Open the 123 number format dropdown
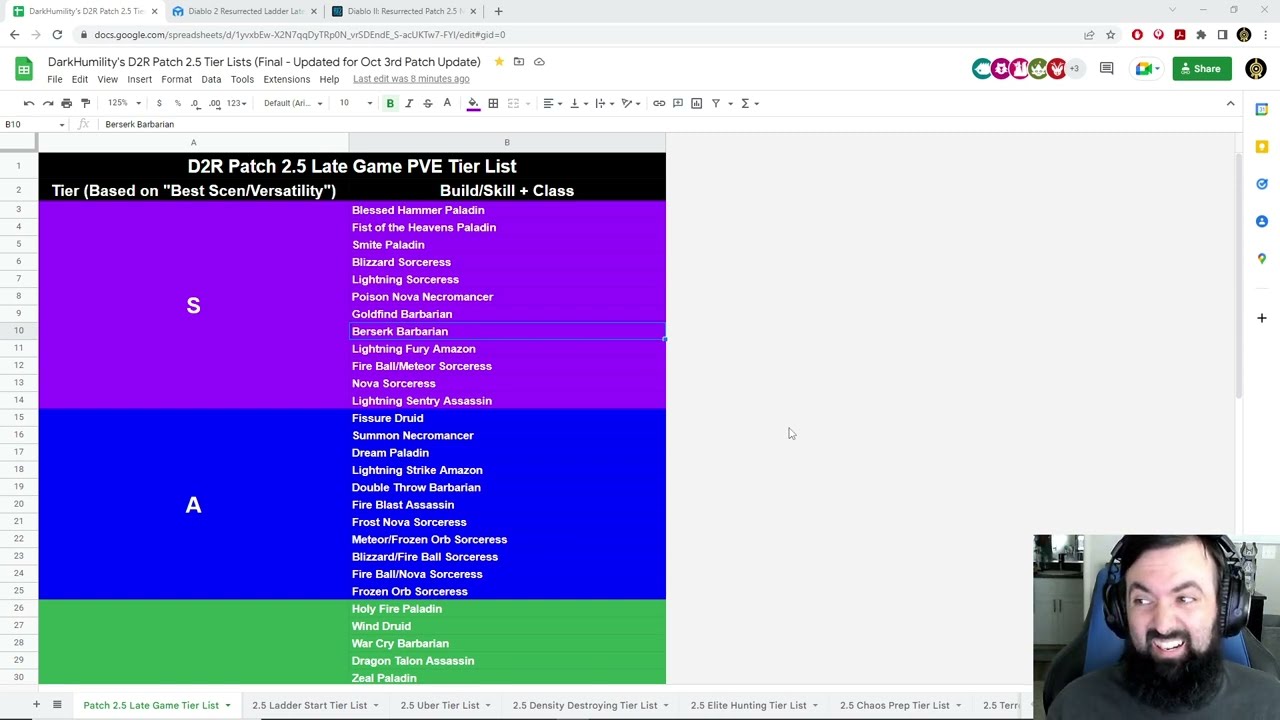Image resolution: width=1280 pixels, height=720 pixels. pos(236,103)
